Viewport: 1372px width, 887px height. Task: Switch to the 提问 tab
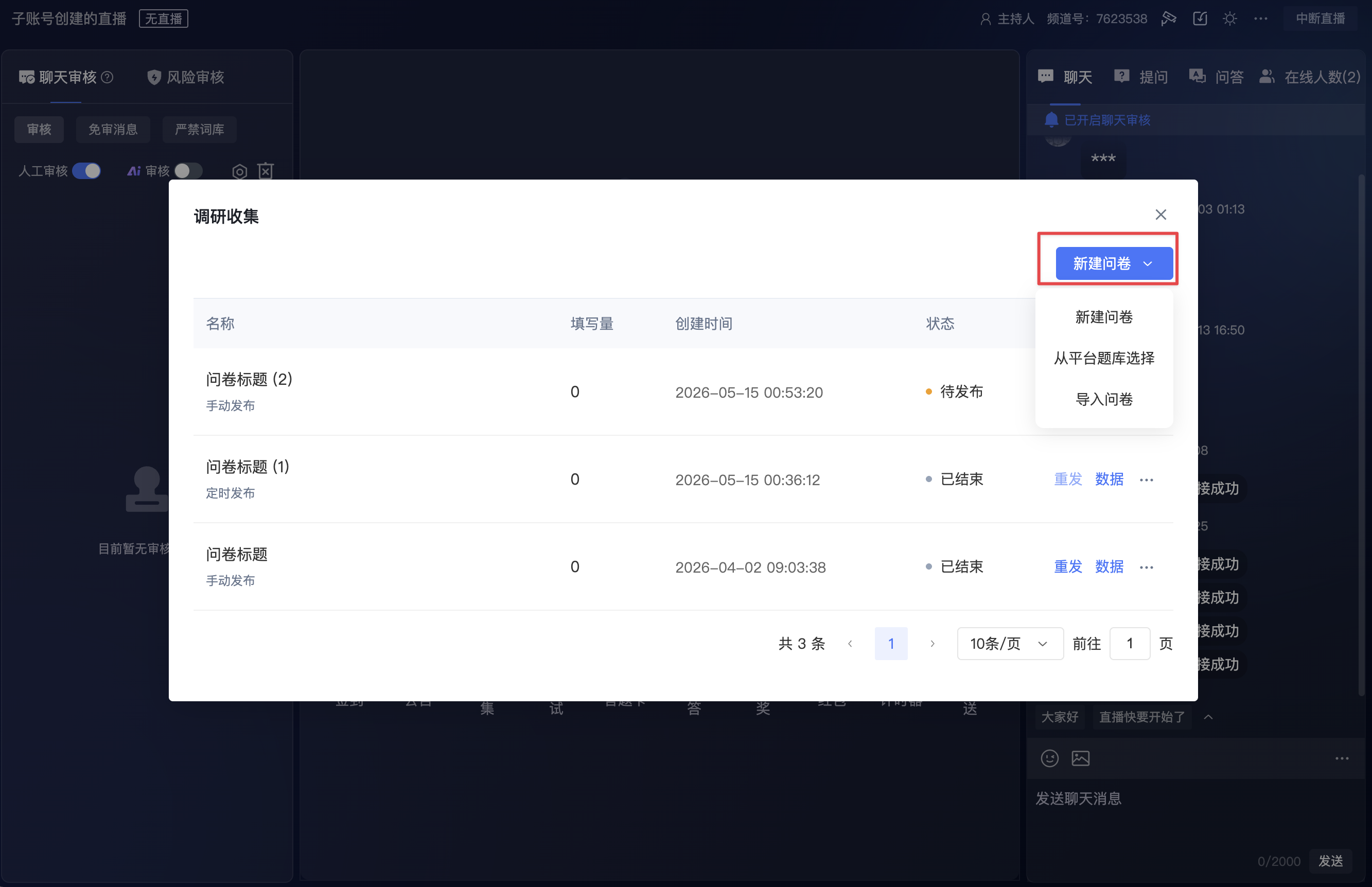1140,77
